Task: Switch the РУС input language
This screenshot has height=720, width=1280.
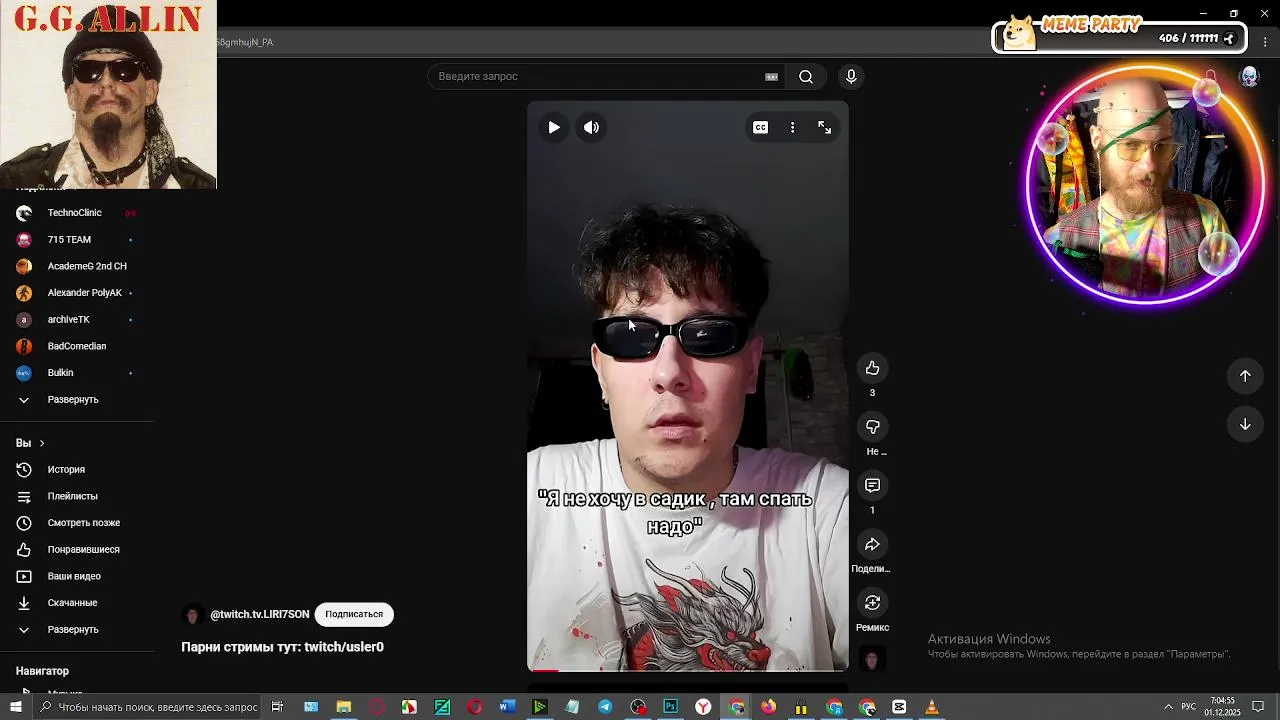Action: tap(1189, 707)
